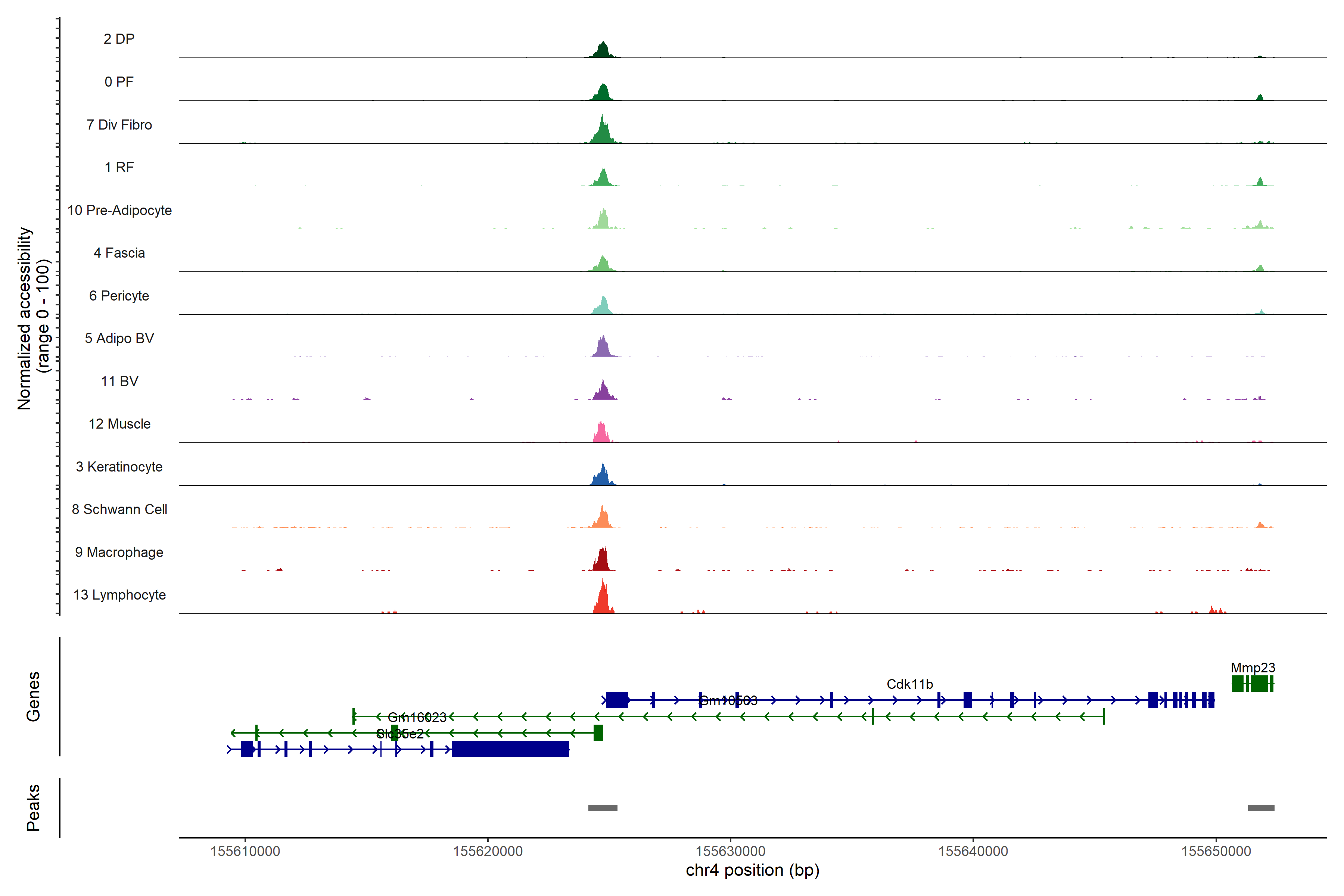Click the 2 DP track label
This screenshot has width=1344, height=896.
(x=119, y=39)
